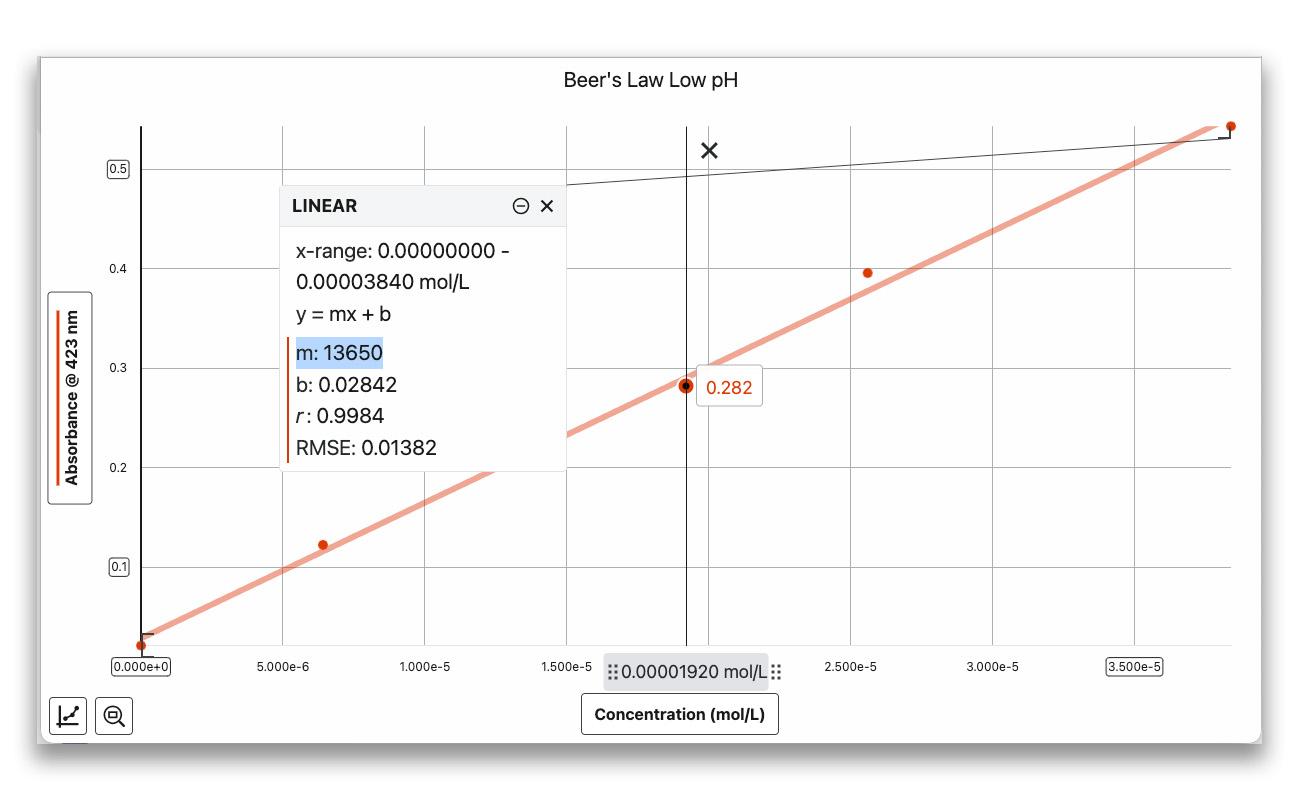The image size is (1300, 800).
Task: Grab the right drag handle of examine label
Action: 776,672
